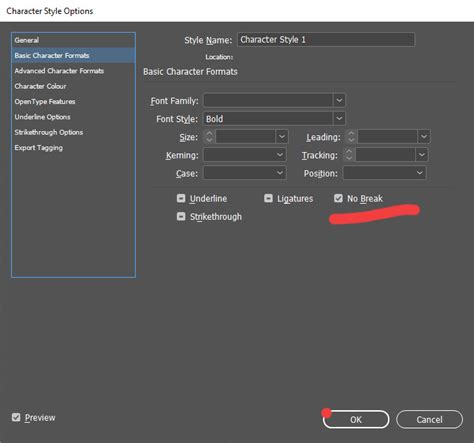Click the Location label
The image size is (474, 443).
[219, 57]
